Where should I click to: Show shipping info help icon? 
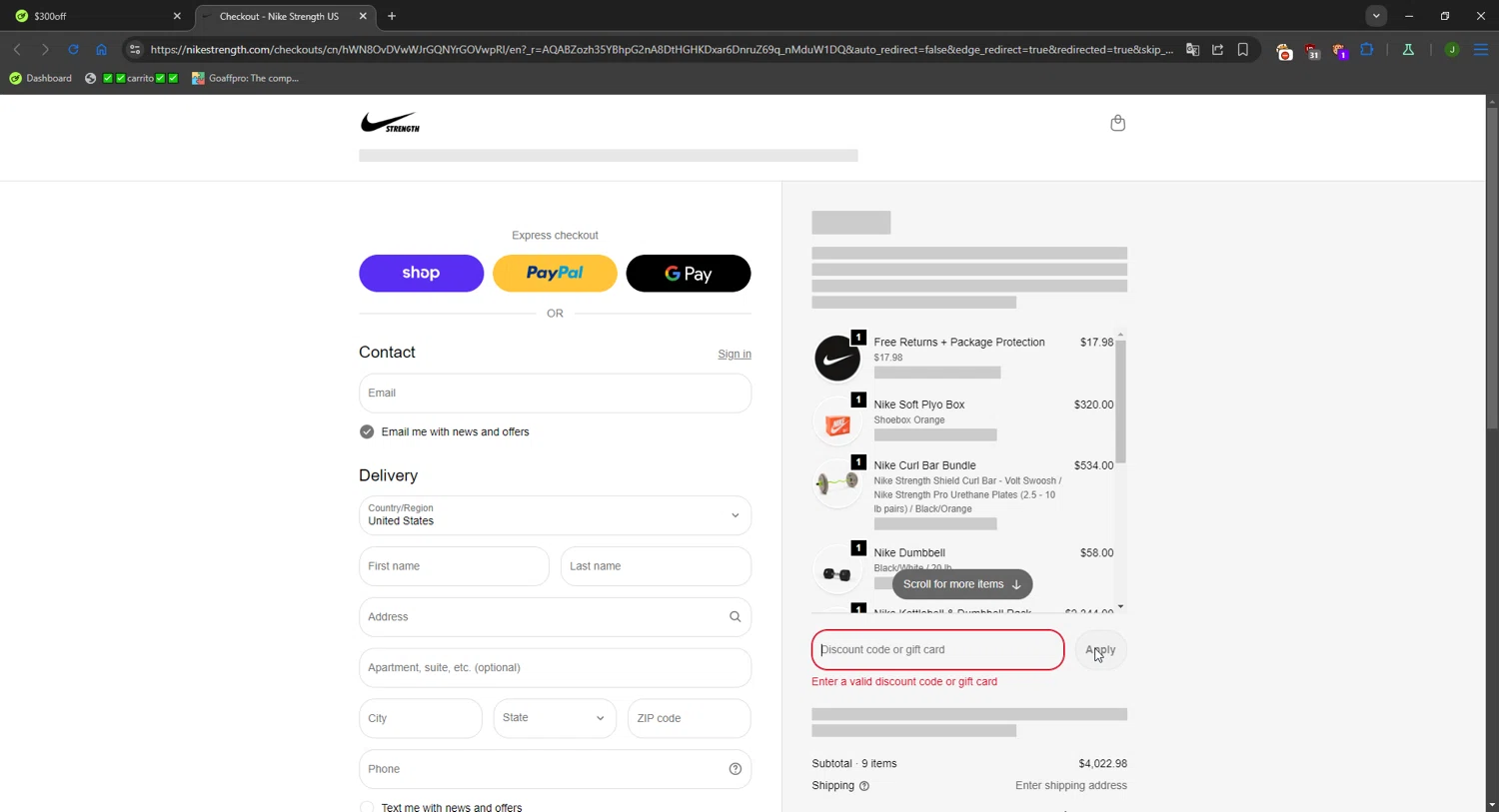tap(864, 786)
